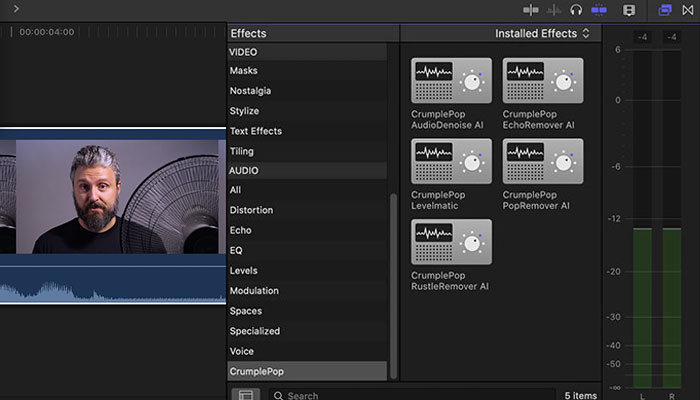The height and width of the screenshot is (400, 700).
Task: Select the Tiling video category
Action: click(x=307, y=151)
